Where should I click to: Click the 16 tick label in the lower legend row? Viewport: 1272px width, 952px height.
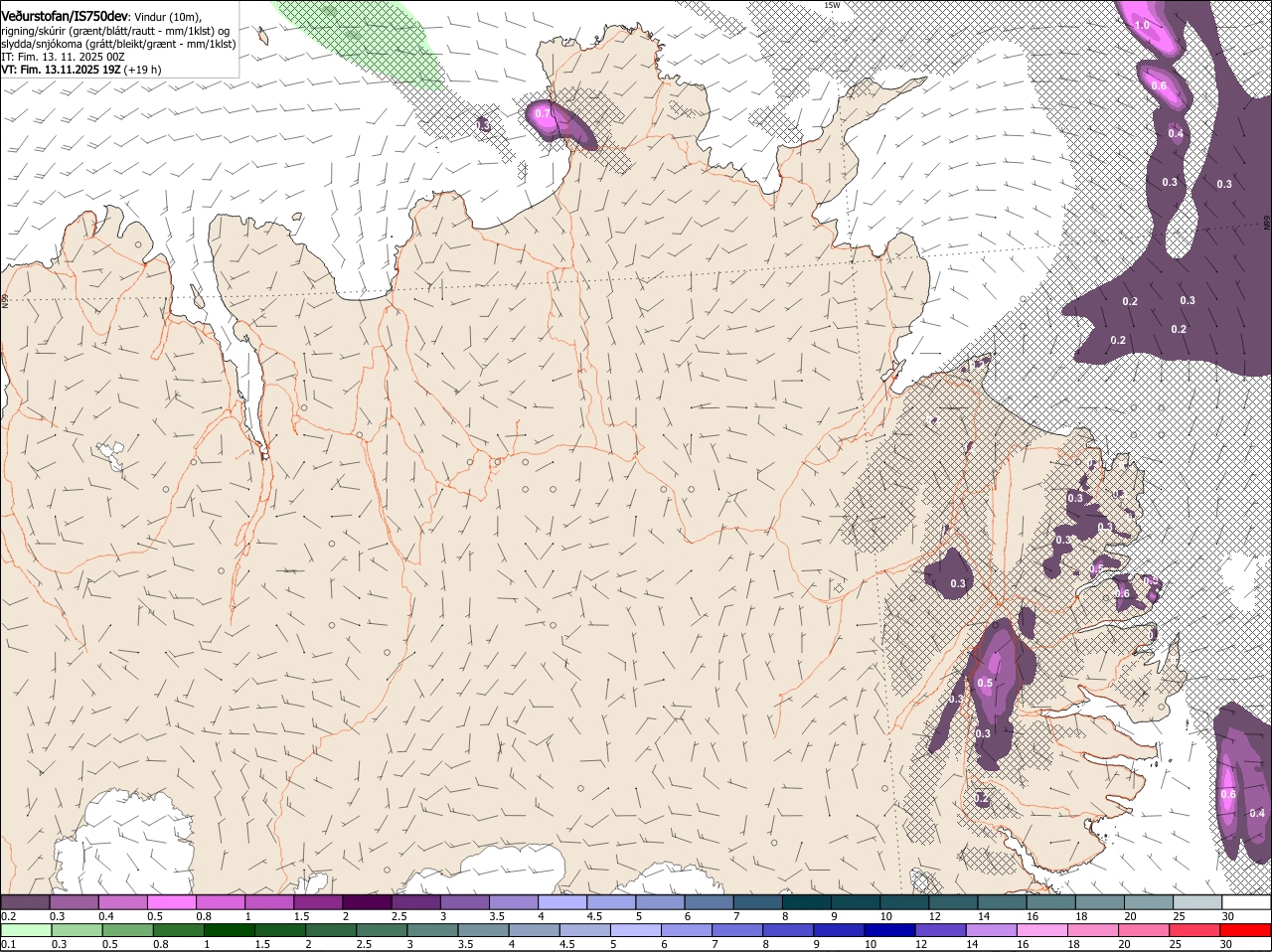(x=1024, y=944)
